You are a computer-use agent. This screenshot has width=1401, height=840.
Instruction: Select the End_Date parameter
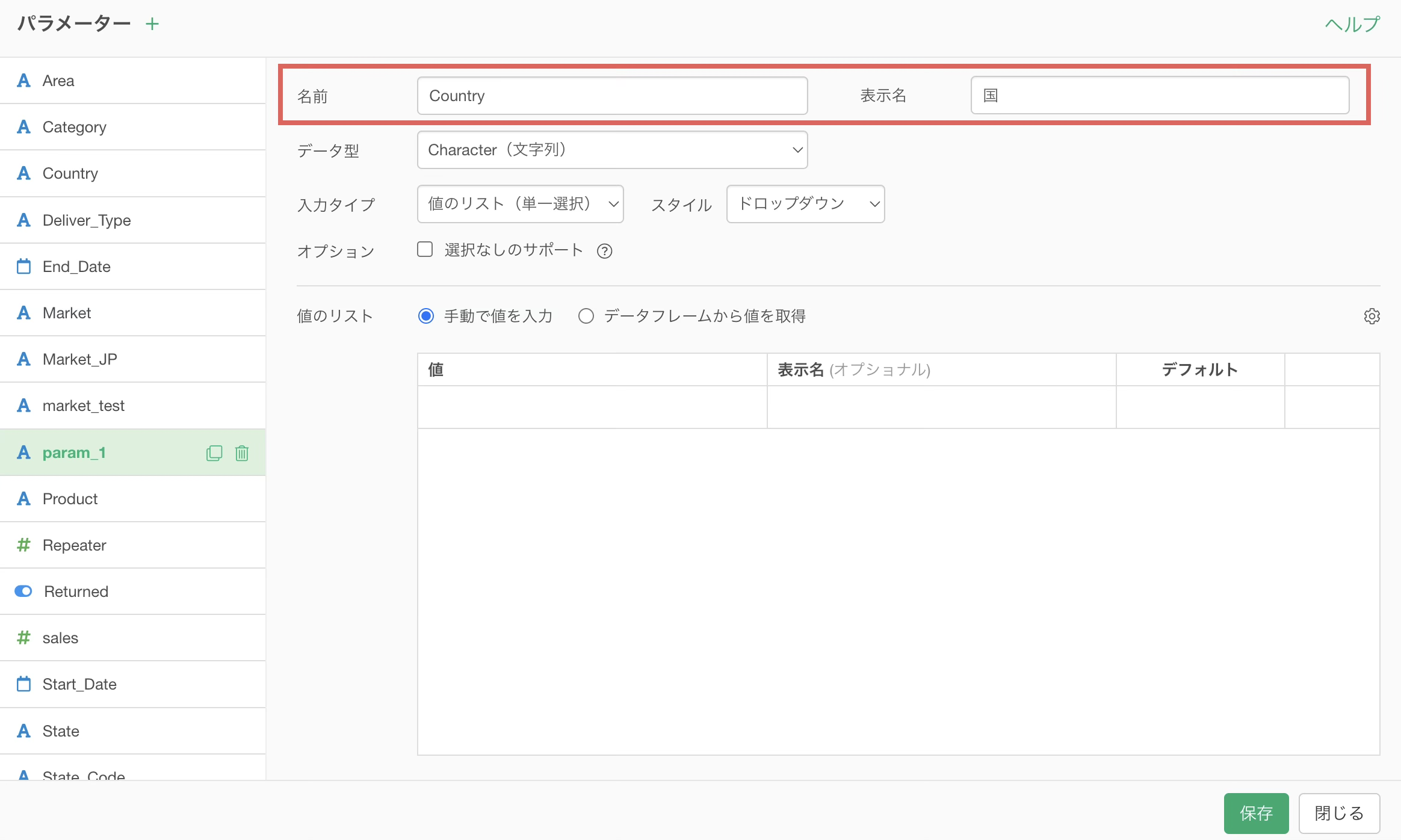[132, 267]
